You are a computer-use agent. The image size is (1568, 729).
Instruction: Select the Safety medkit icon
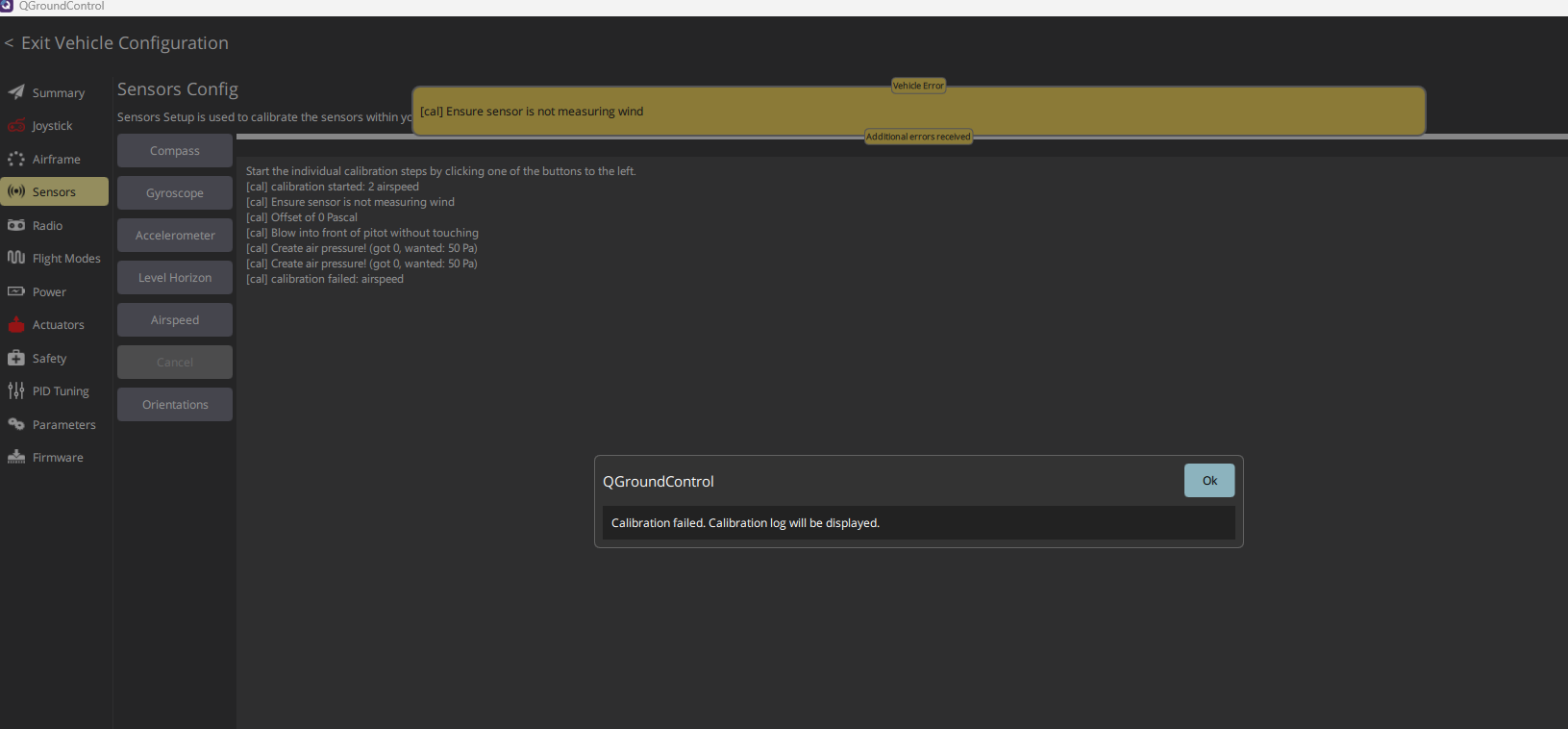[x=16, y=358]
